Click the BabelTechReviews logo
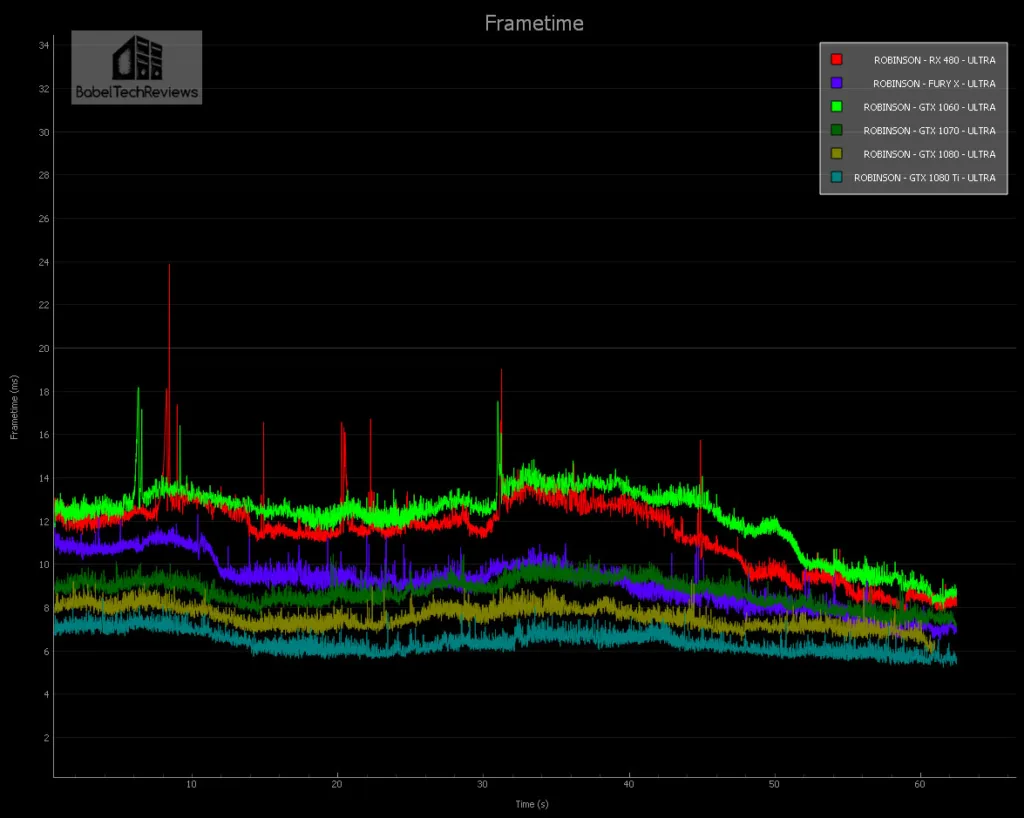The width and height of the screenshot is (1024, 818). click(137, 67)
